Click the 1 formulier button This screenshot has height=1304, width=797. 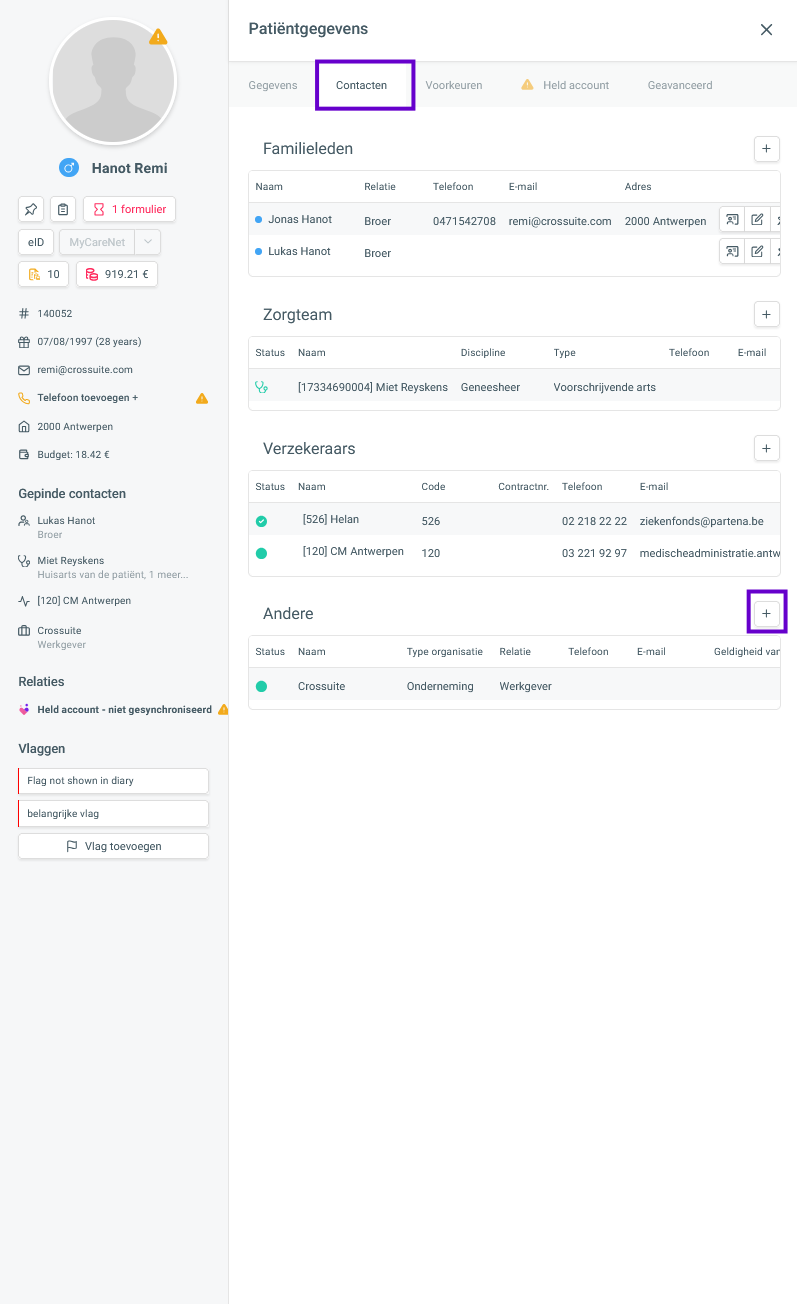129,209
